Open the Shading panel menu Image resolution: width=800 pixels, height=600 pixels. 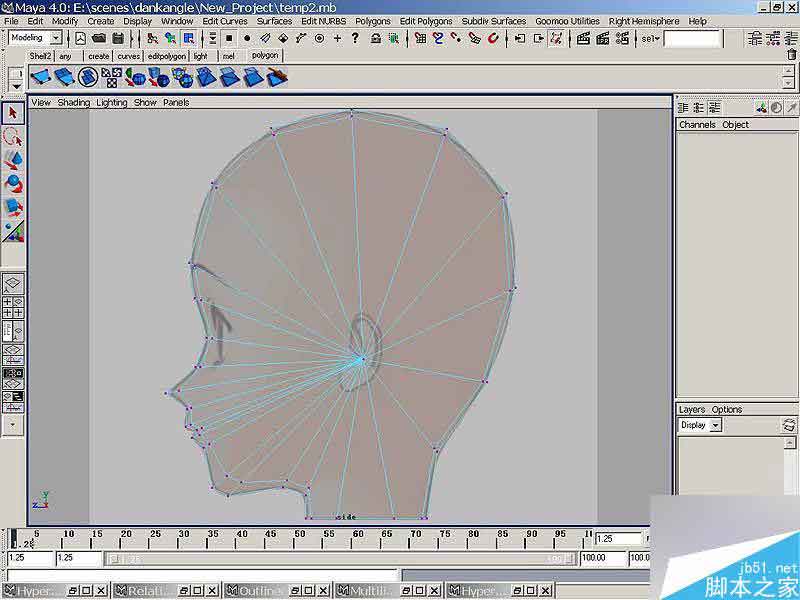(x=73, y=102)
